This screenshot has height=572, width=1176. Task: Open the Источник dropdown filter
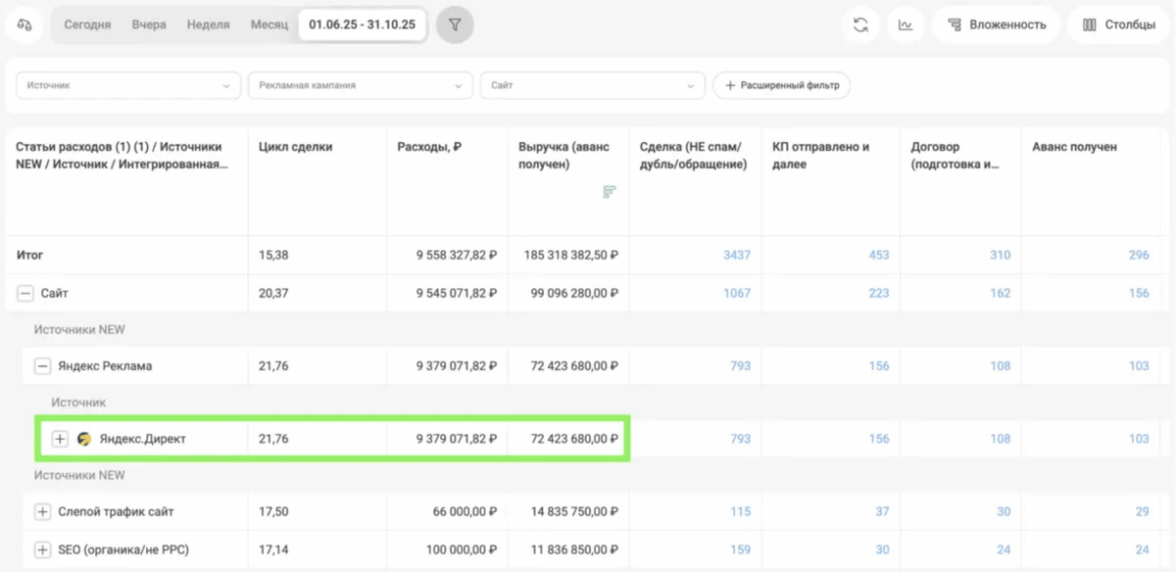128,86
